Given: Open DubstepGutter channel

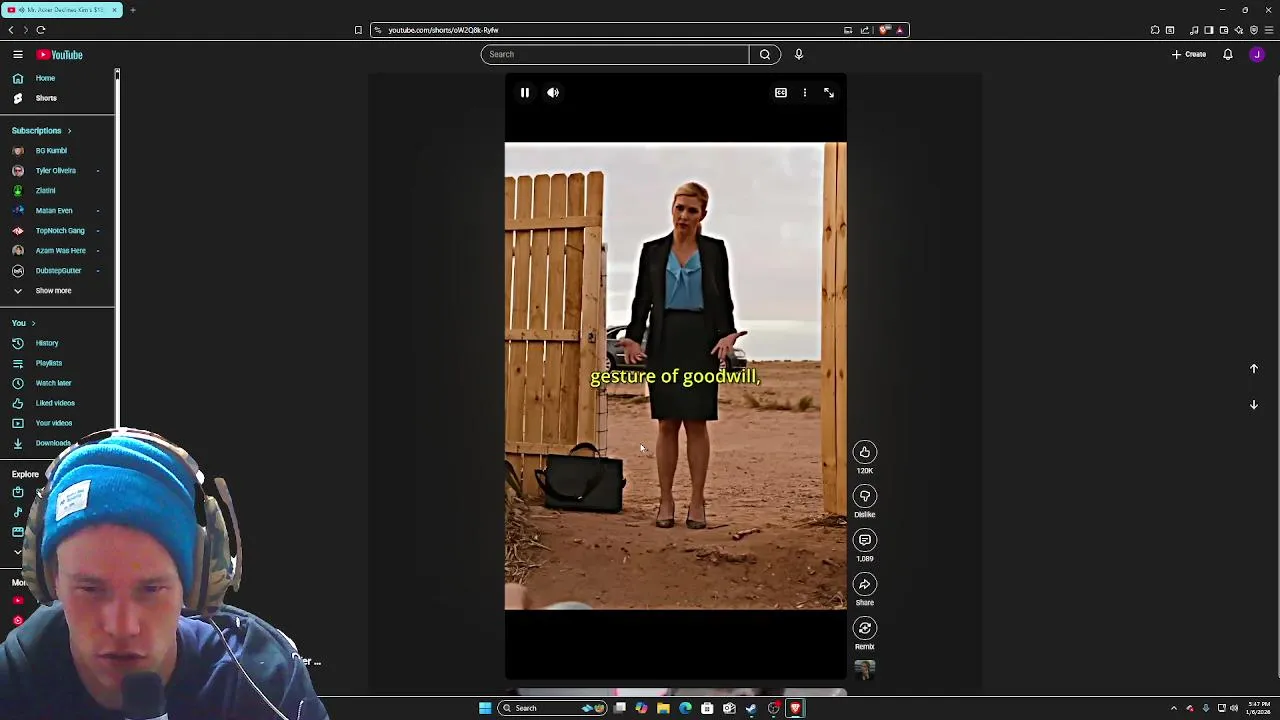Looking at the screenshot, I should [58, 270].
